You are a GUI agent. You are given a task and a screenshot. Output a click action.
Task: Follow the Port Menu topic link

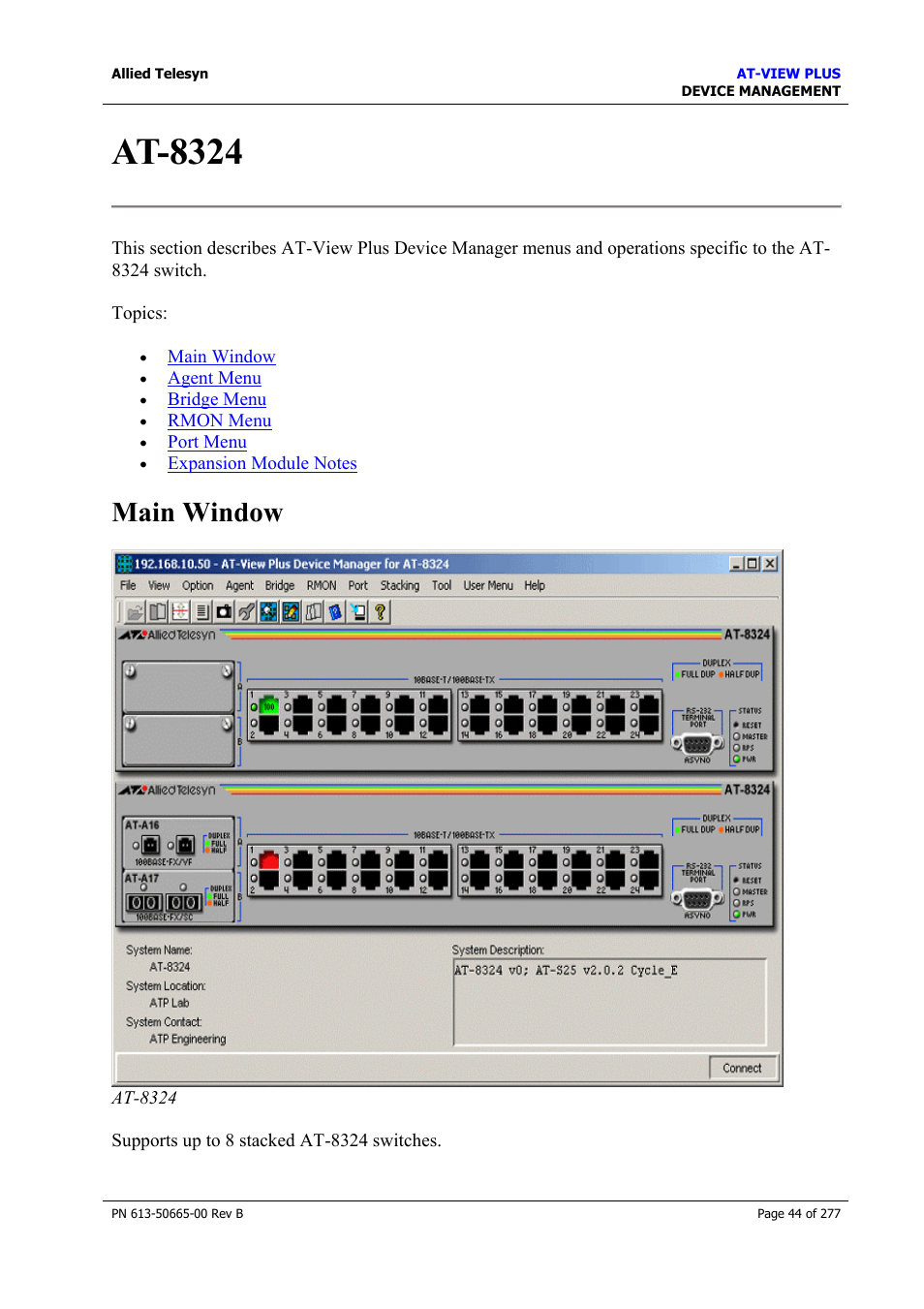pos(207,442)
